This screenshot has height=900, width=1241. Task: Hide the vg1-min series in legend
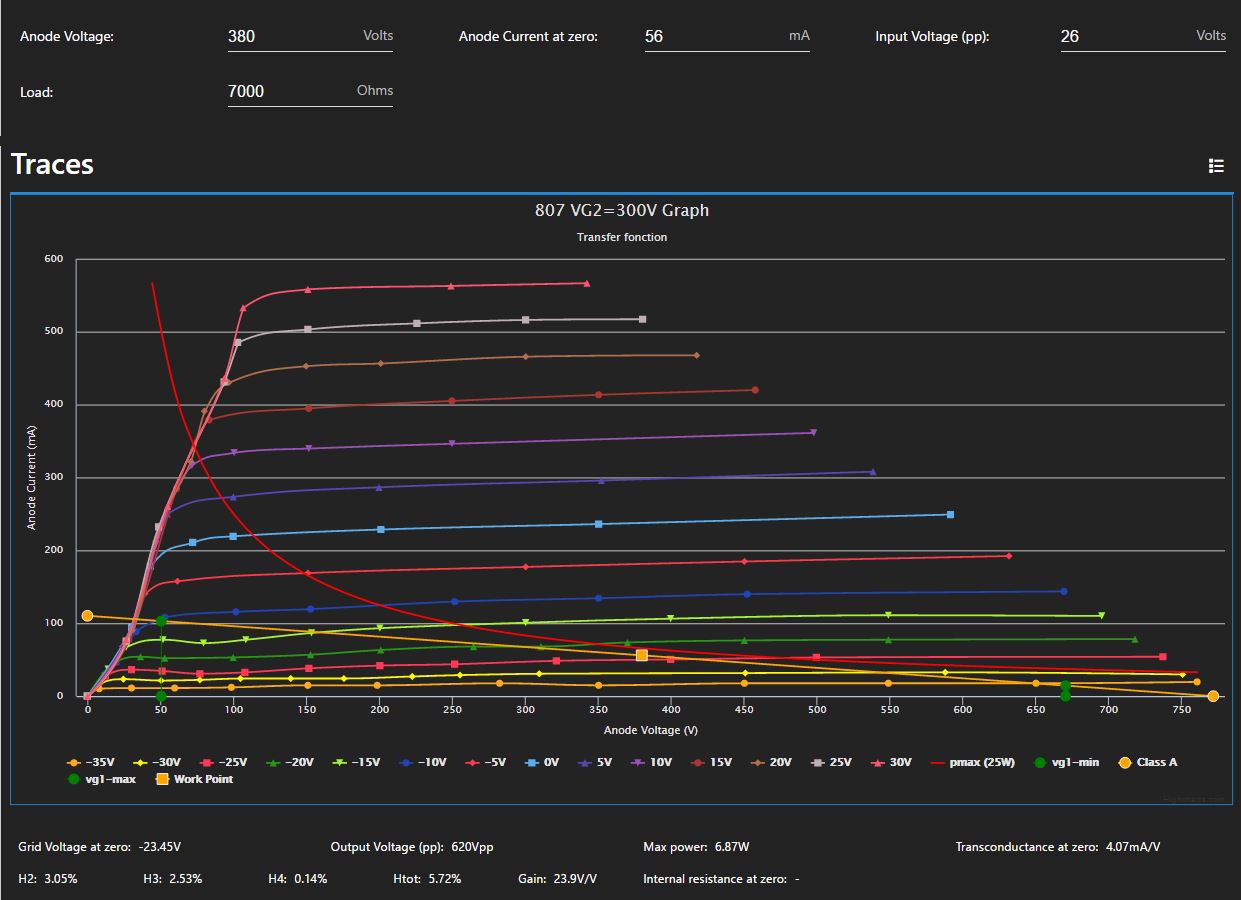tap(1066, 762)
